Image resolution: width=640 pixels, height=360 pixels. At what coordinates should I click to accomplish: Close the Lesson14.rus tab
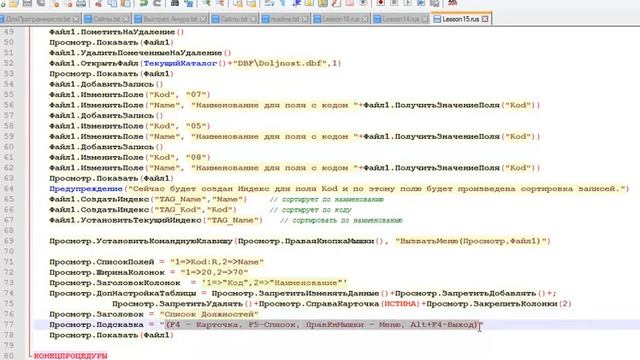[425, 19]
